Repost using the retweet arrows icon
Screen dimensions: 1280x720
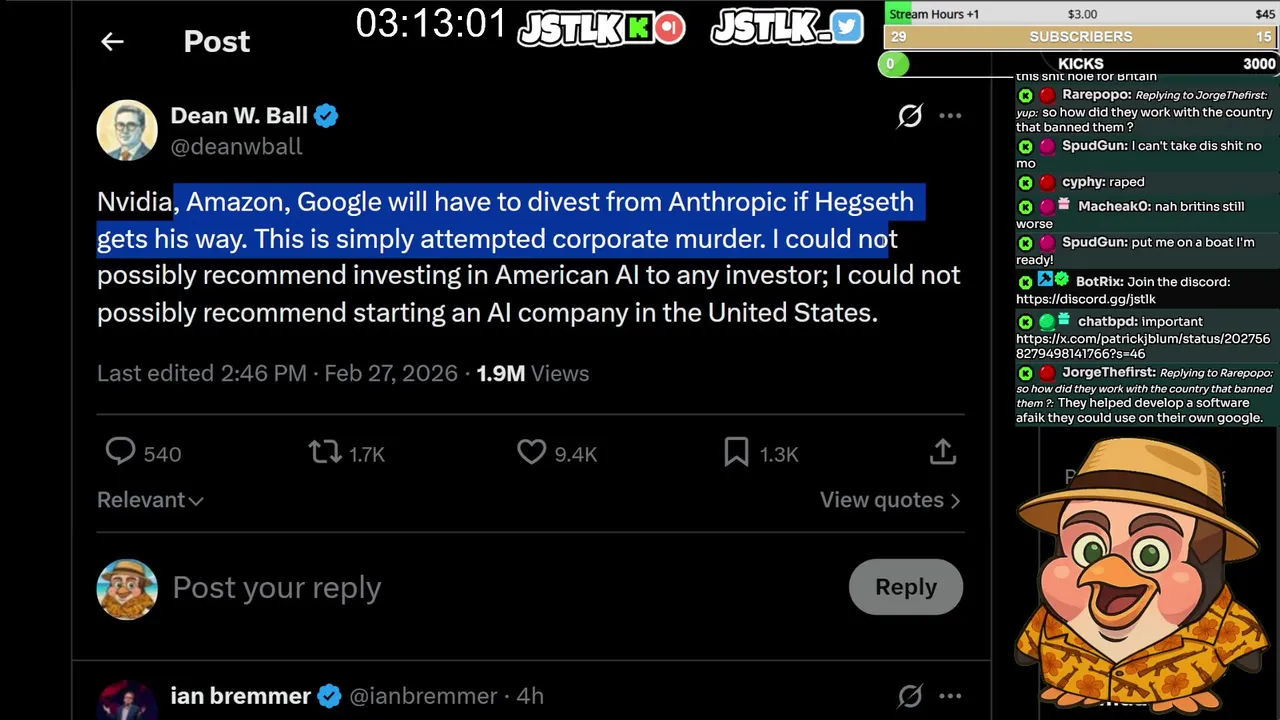(325, 453)
